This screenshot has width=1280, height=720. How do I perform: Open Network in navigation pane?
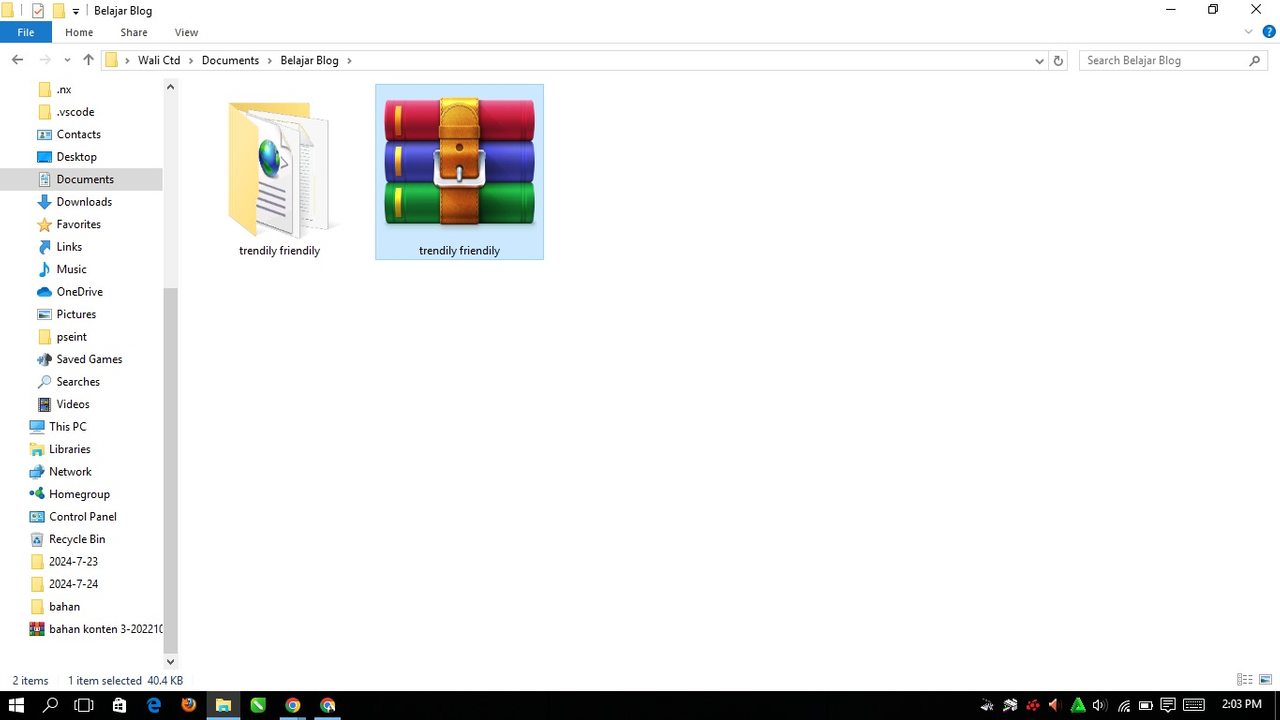point(70,472)
